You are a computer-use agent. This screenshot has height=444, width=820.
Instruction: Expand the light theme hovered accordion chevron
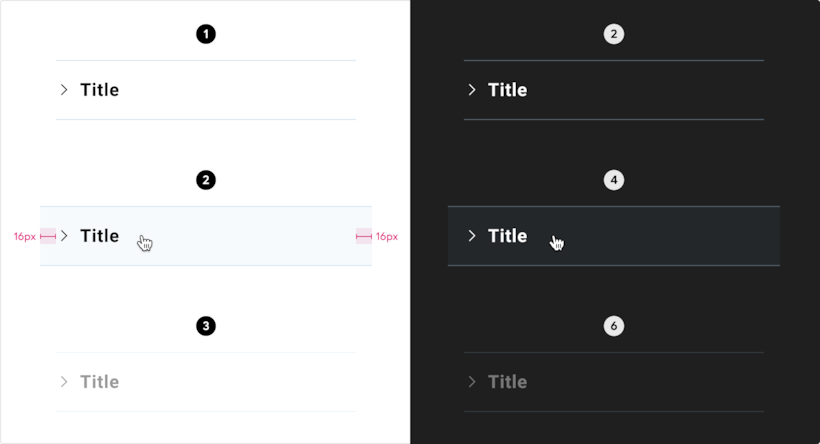coord(64,236)
